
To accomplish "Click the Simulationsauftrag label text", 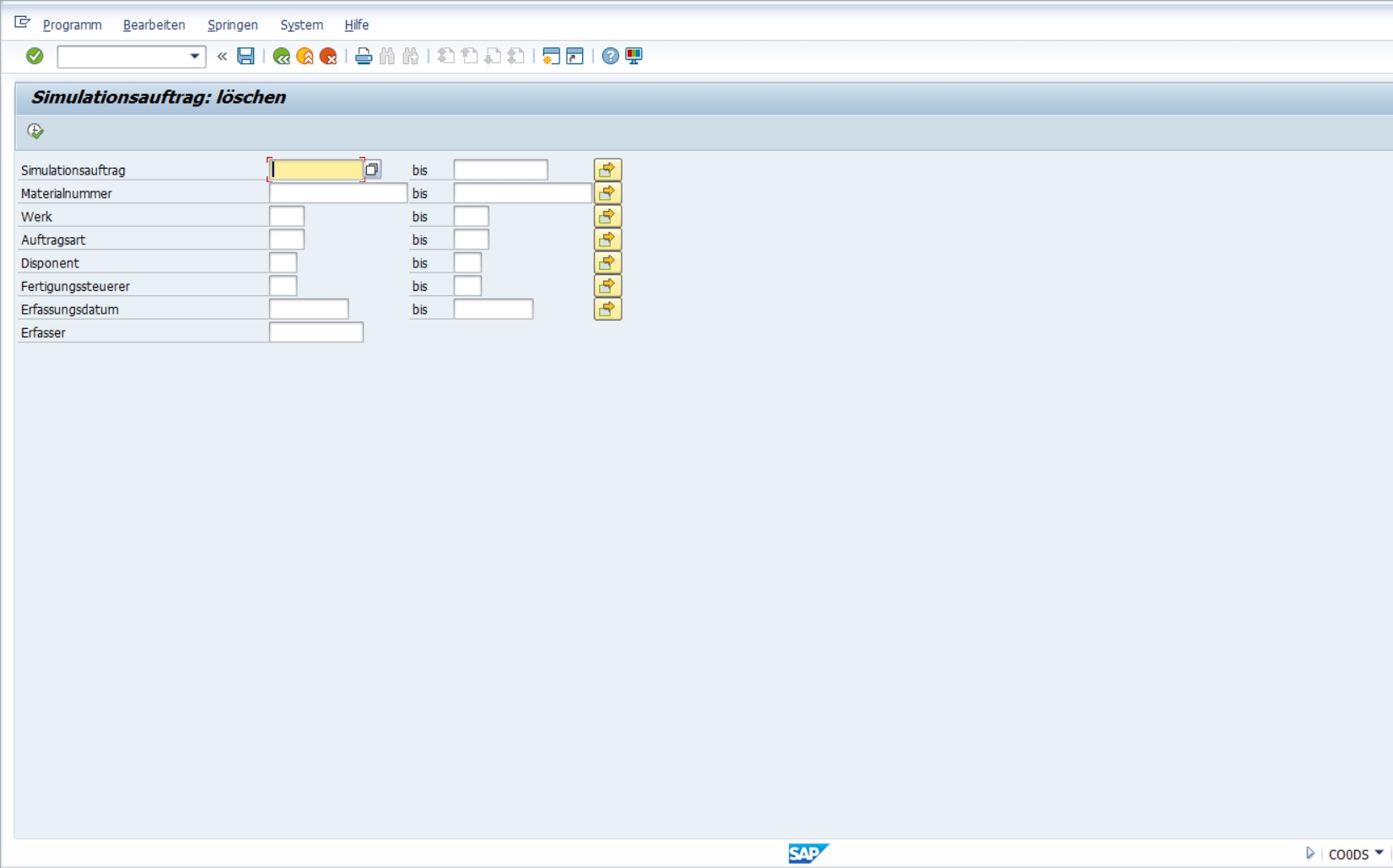I will click(73, 170).
